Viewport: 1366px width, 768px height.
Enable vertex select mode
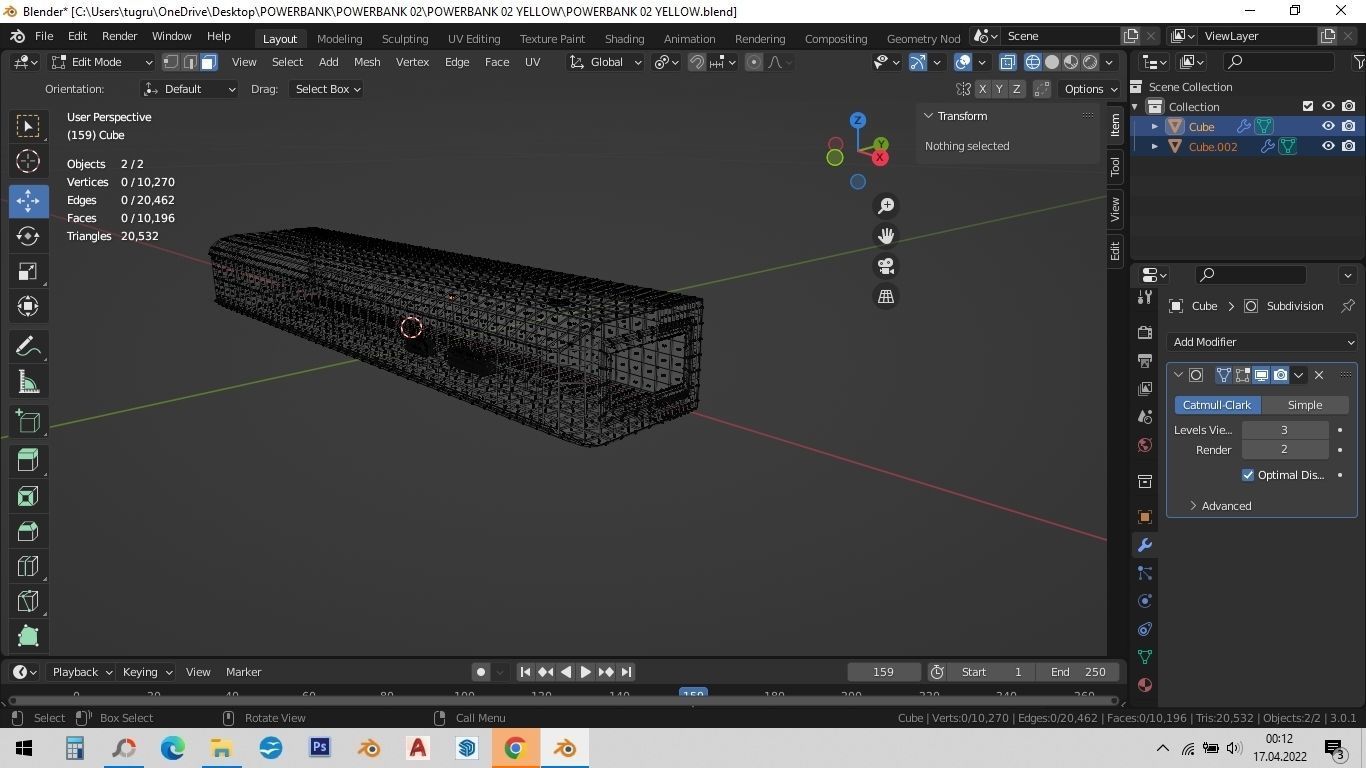[x=171, y=62]
